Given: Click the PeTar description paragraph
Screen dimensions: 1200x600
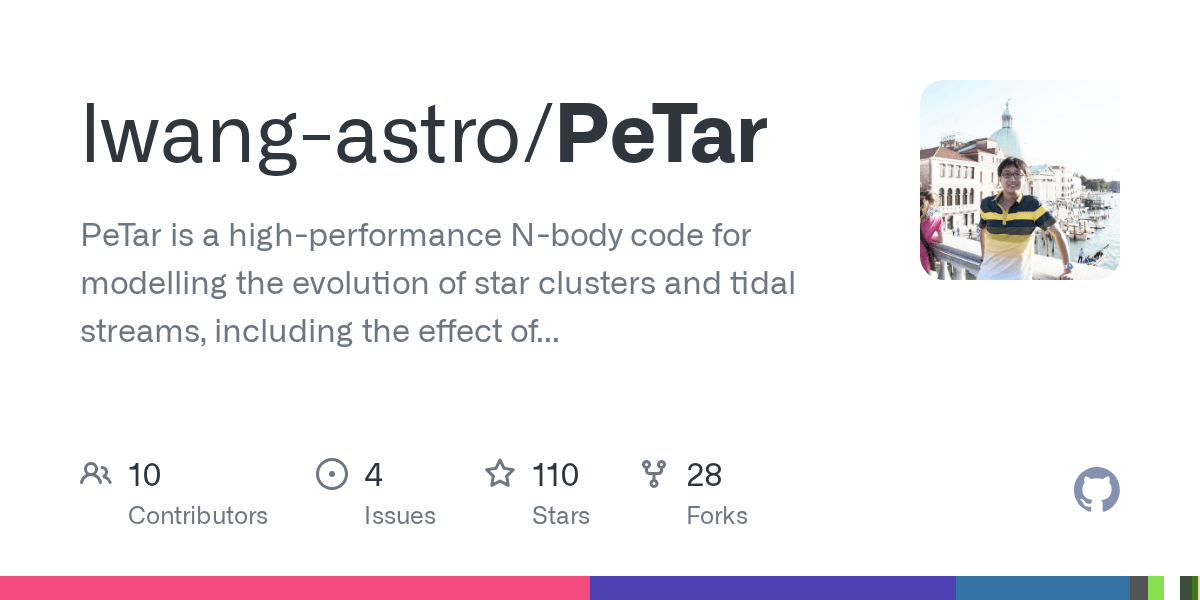Looking at the screenshot, I should pyautogui.click(x=437, y=284).
